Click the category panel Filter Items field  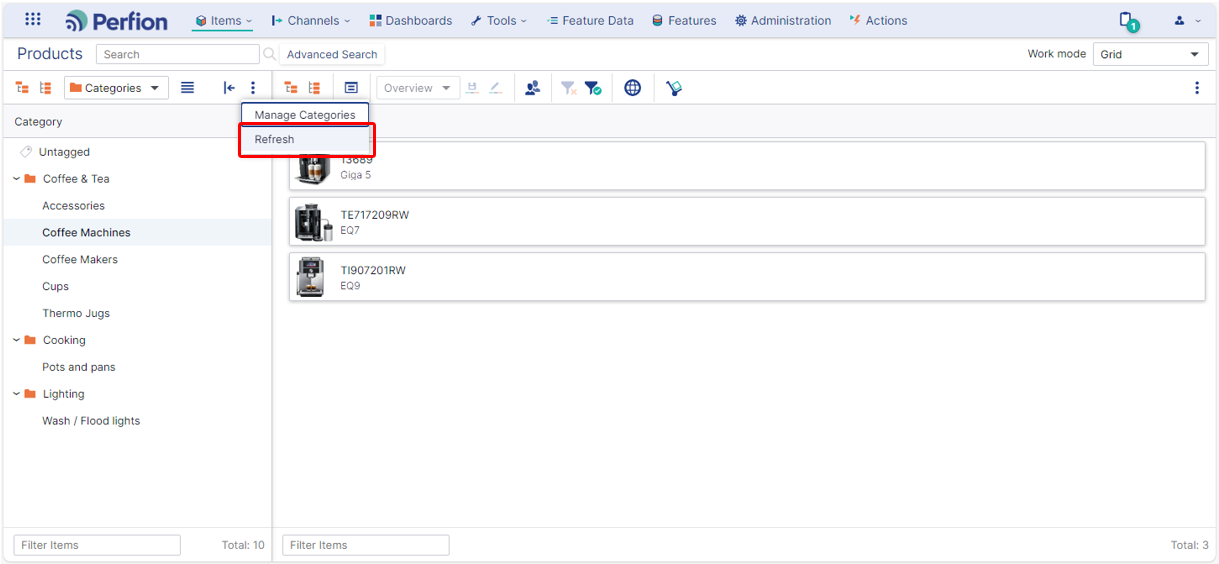point(97,545)
